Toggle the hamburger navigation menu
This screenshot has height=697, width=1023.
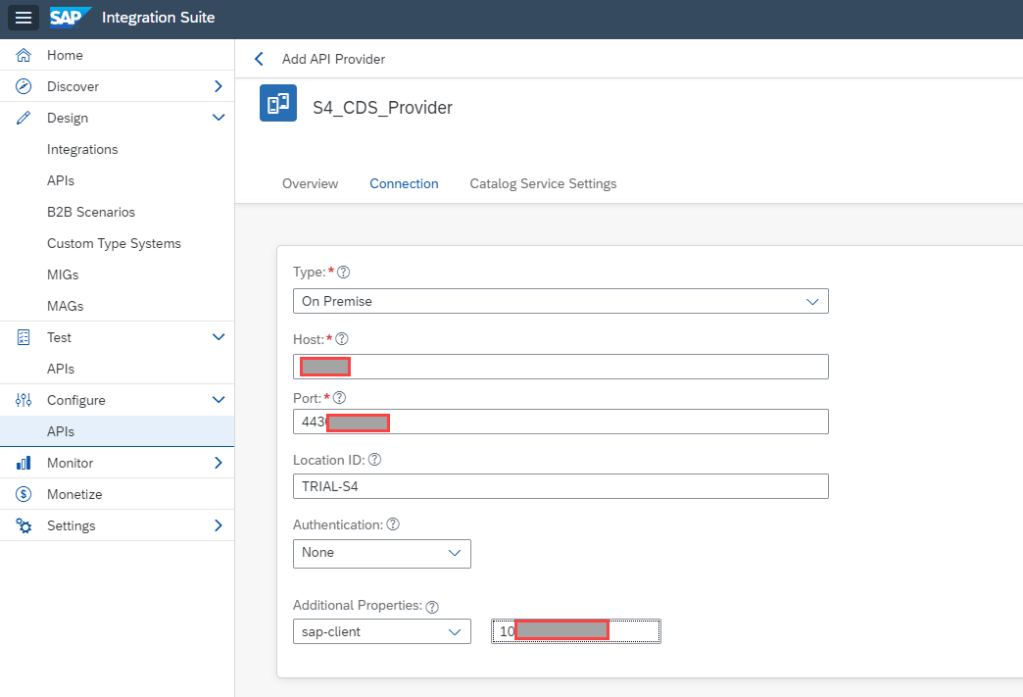(25, 18)
